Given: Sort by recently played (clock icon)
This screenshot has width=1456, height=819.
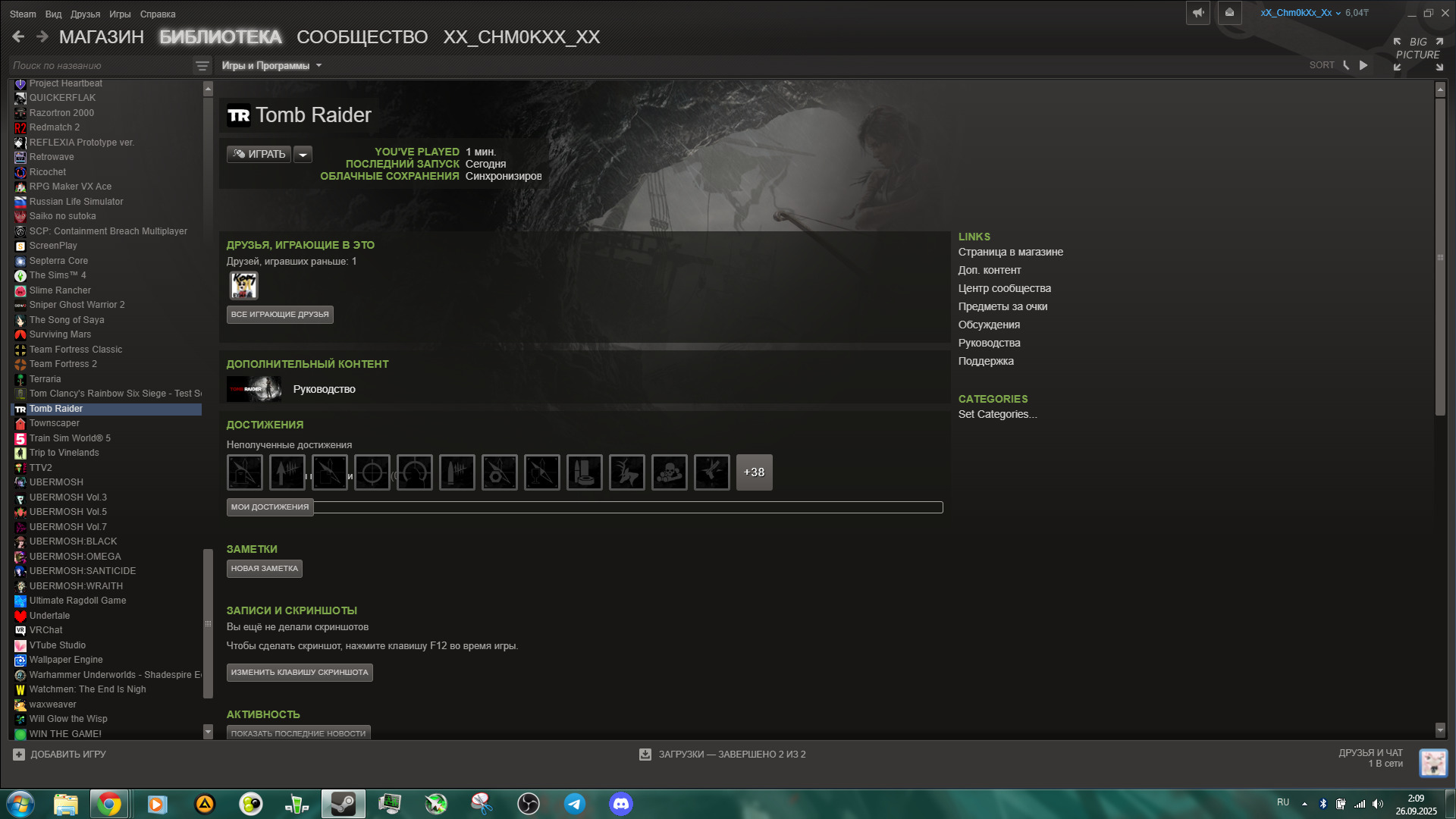Looking at the screenshot, I should (1347, 65).
